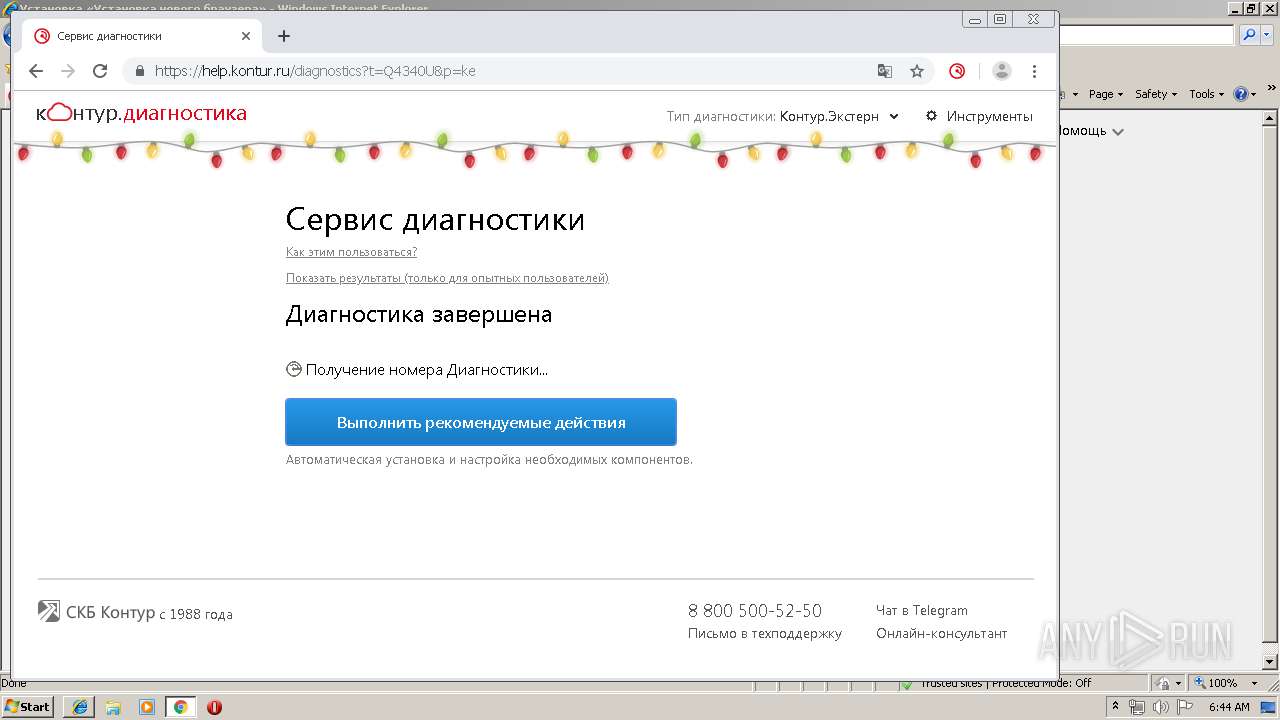1280x720 pixels.
Task: Click Выполнить рекомендуемые действия button
Action: tap(481, 422)
